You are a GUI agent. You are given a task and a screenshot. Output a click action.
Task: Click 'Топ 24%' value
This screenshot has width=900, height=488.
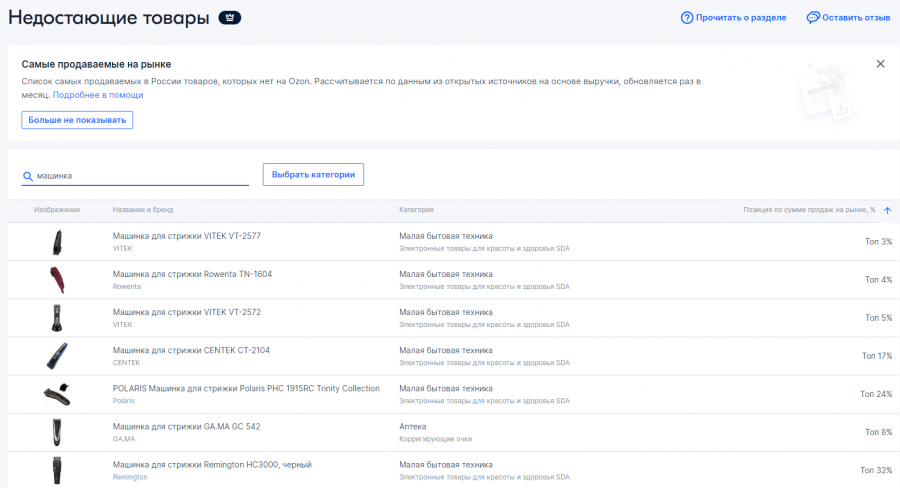[x=876, y=394]
